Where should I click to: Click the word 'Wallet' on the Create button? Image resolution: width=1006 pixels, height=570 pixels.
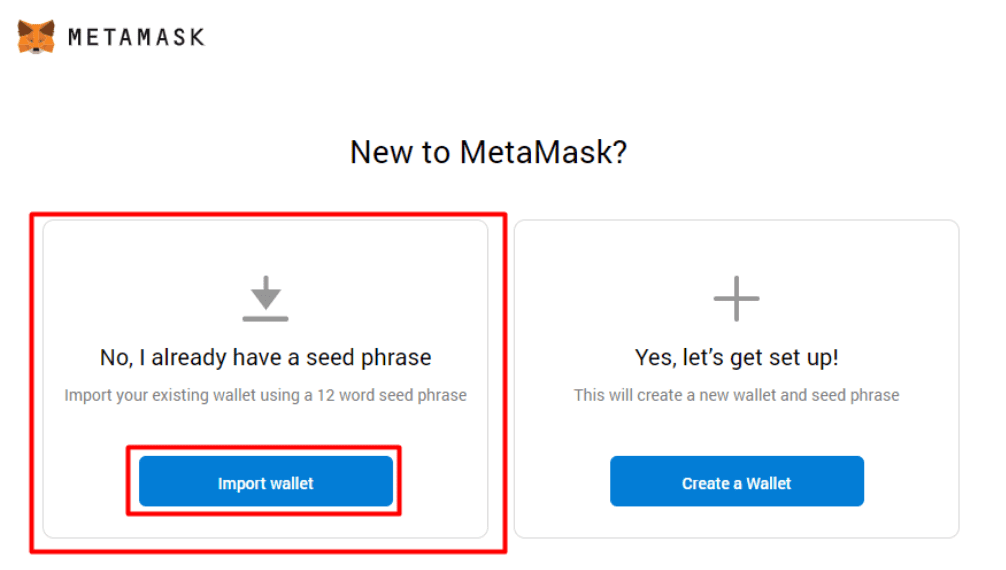pos(768,483)
